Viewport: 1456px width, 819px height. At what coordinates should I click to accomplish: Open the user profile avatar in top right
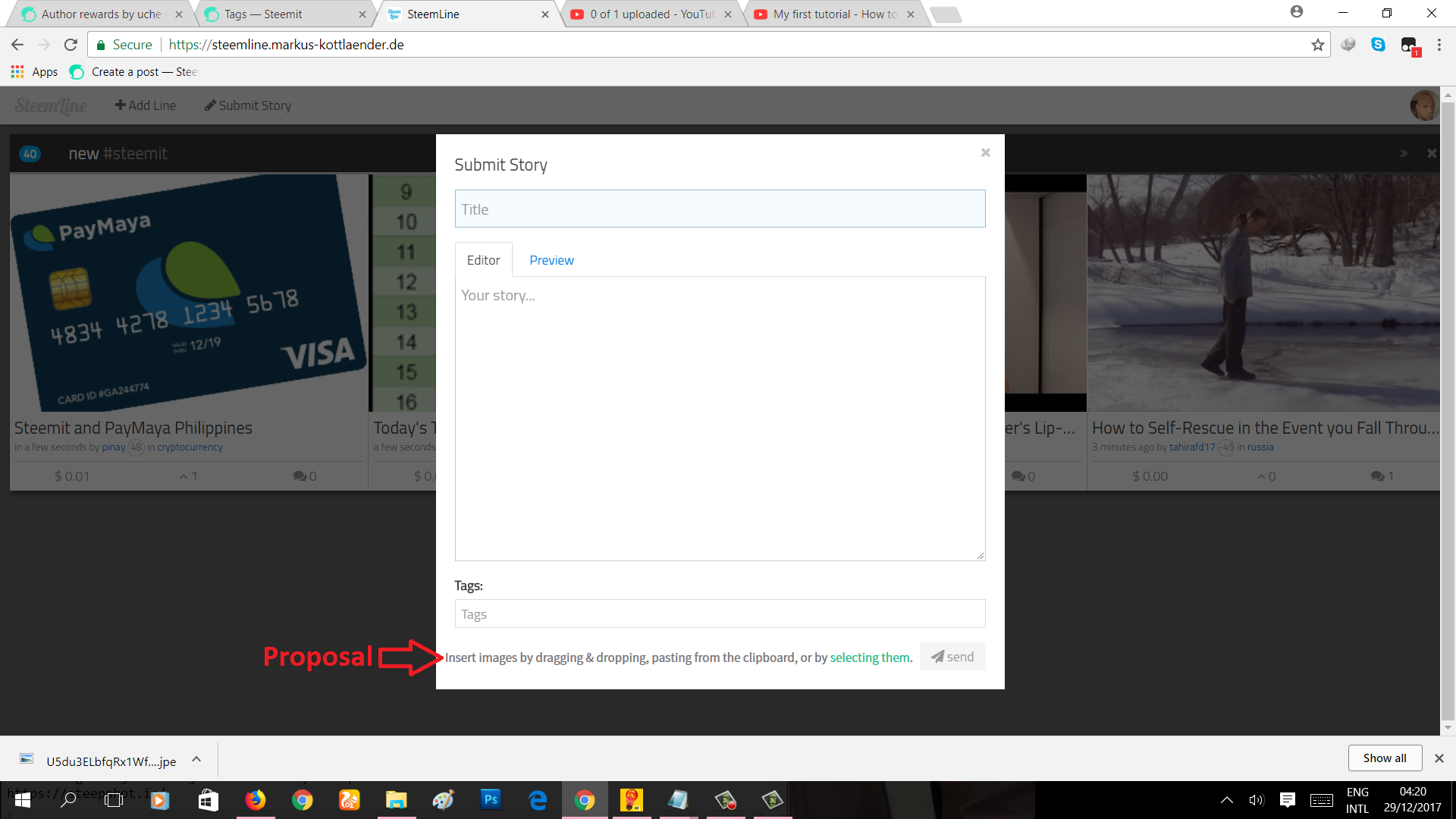pos(1425,105)
